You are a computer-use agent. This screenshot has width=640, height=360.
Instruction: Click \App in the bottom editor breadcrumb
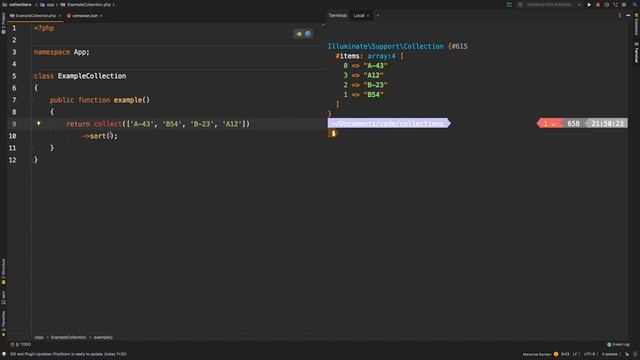(39, 337)
